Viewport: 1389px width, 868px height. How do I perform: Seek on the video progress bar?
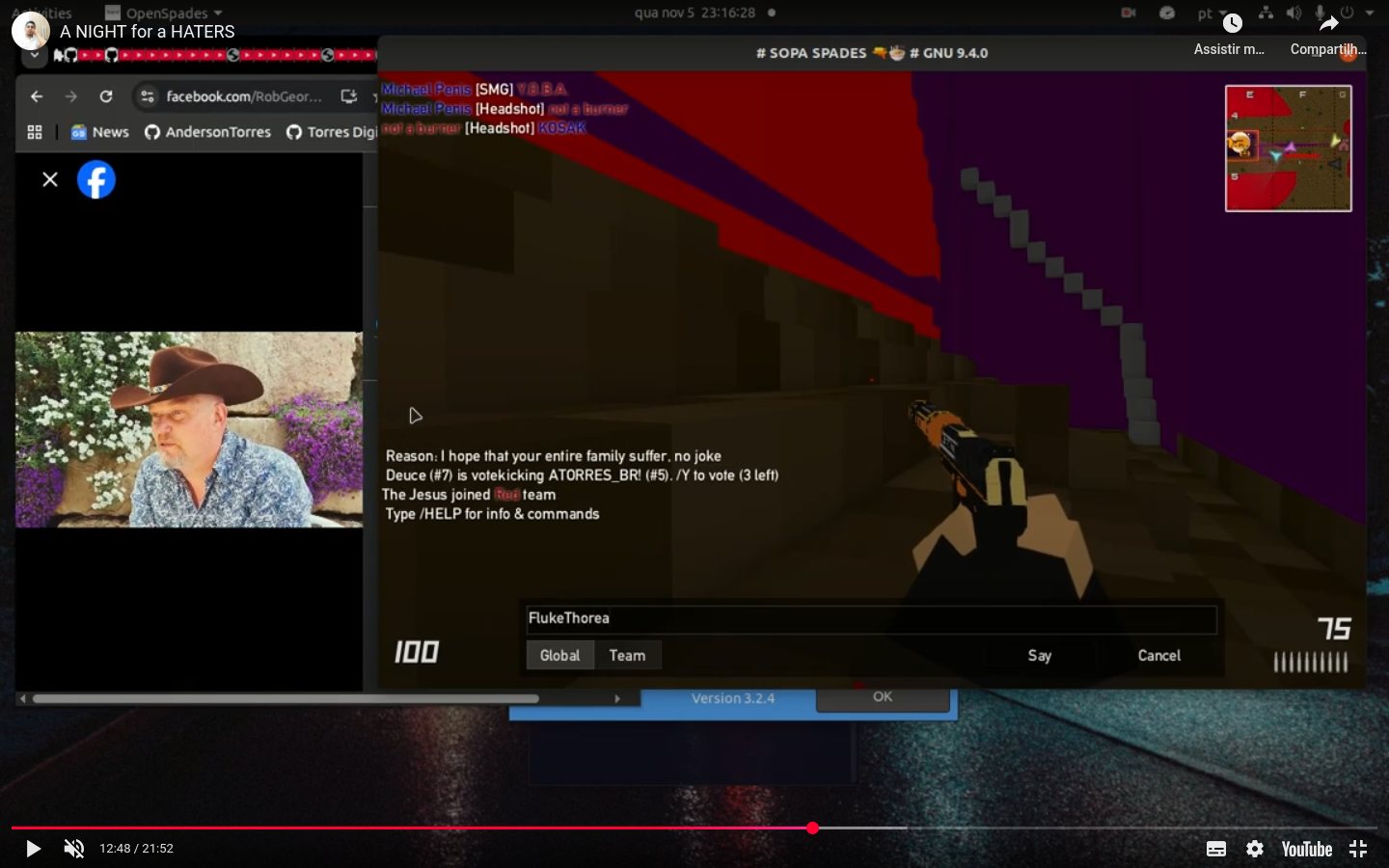(x=579, y=827)
